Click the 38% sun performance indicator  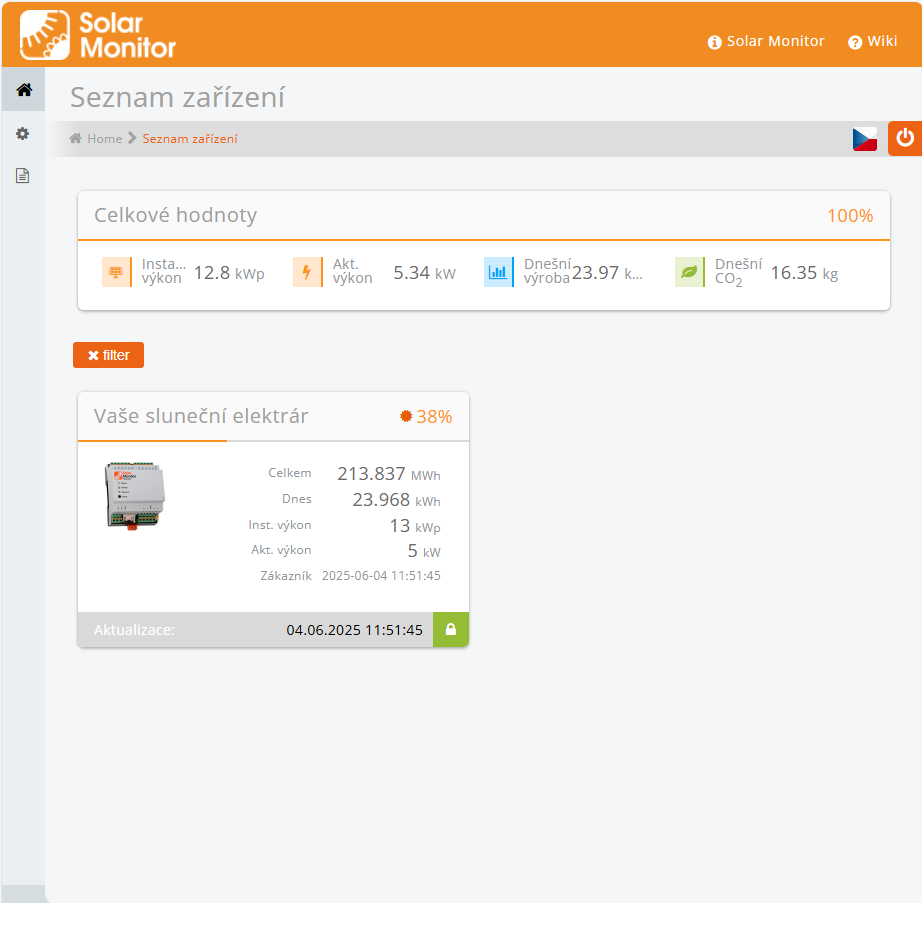coord(426,417)
